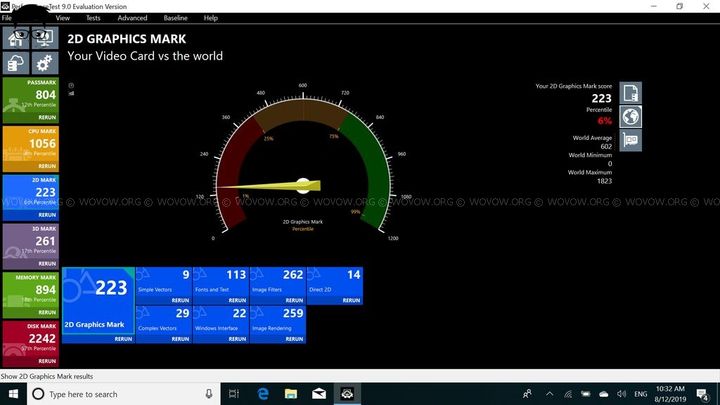The image size is (720, 405).
Task: Select the world globe comparison icon
Action: pos(631,116)
